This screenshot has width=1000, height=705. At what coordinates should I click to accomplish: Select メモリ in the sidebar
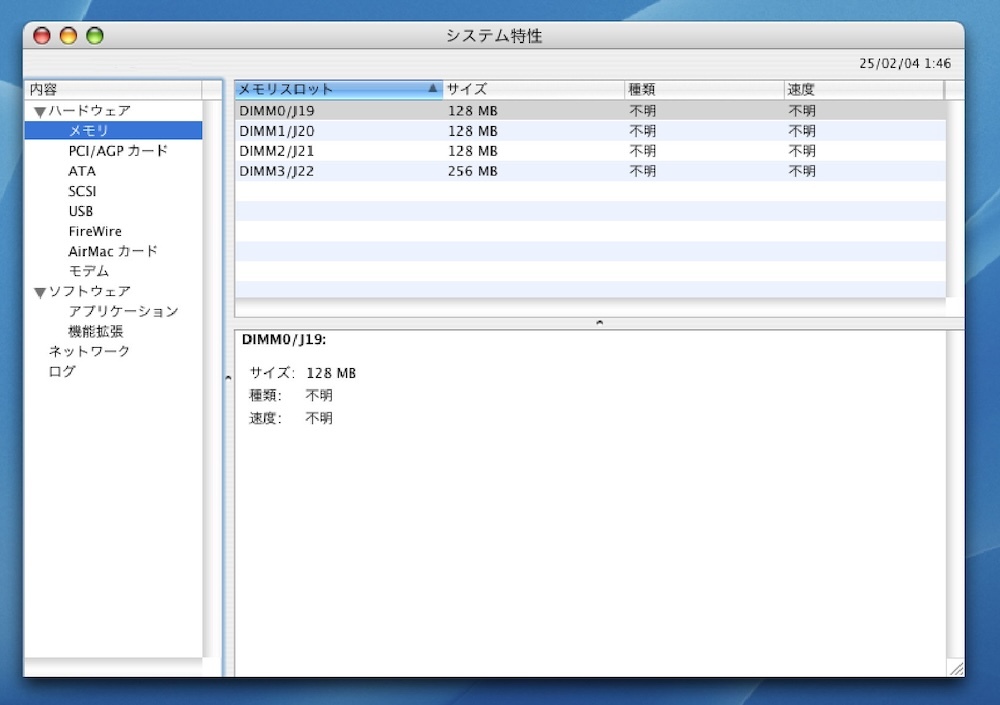(114, 131)
